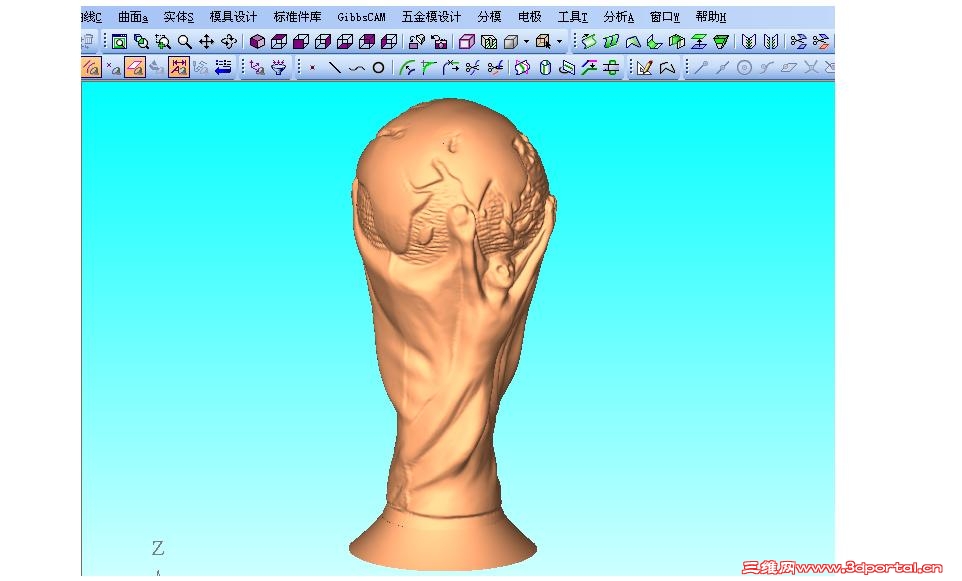Screen dimensions: 962x581
Task: Expand the gray cube render mode dropdown
Action: click(526, 42)
